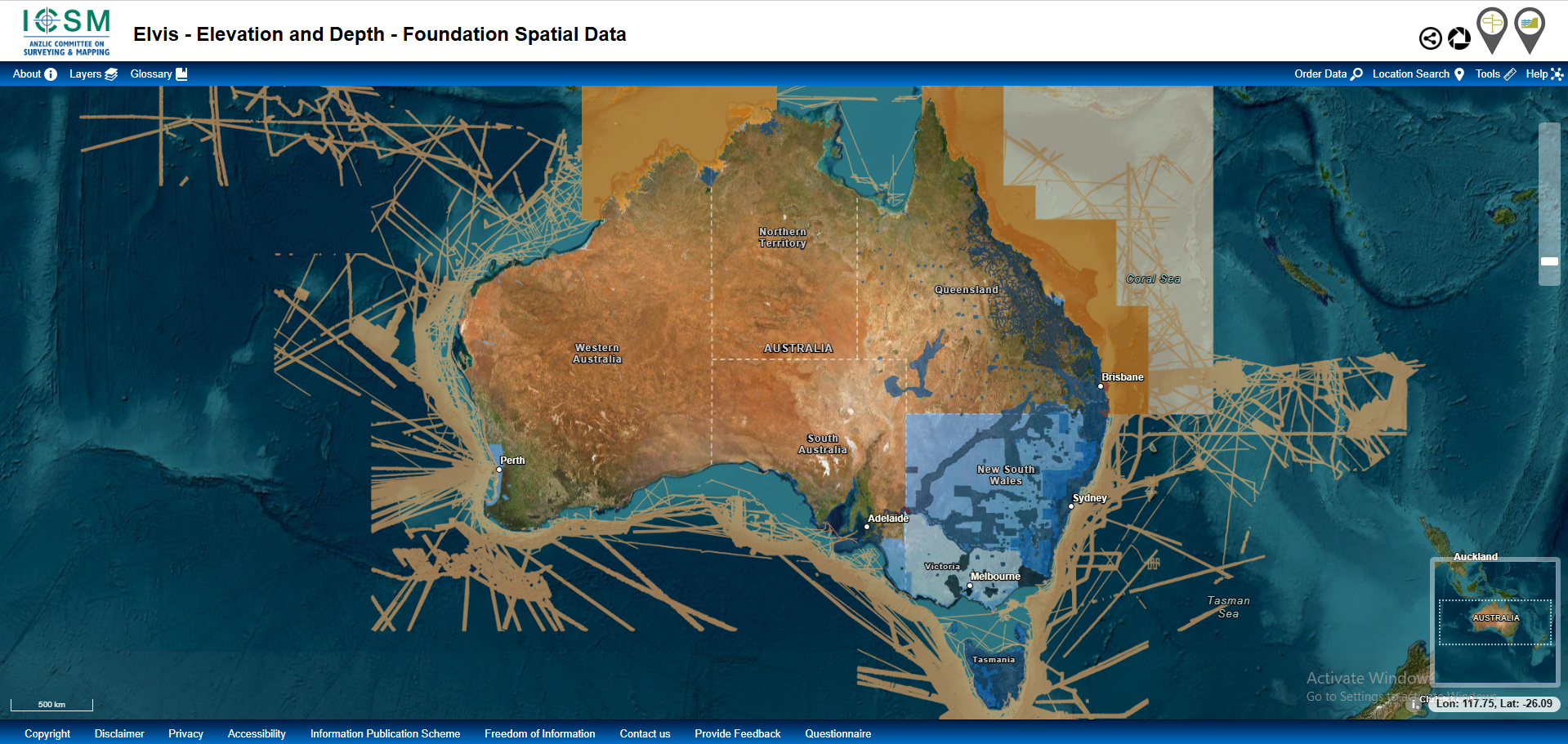Screen dimensions: 1568x744
Task: Click the map attribution info icon
Action: coord(1414,704)
